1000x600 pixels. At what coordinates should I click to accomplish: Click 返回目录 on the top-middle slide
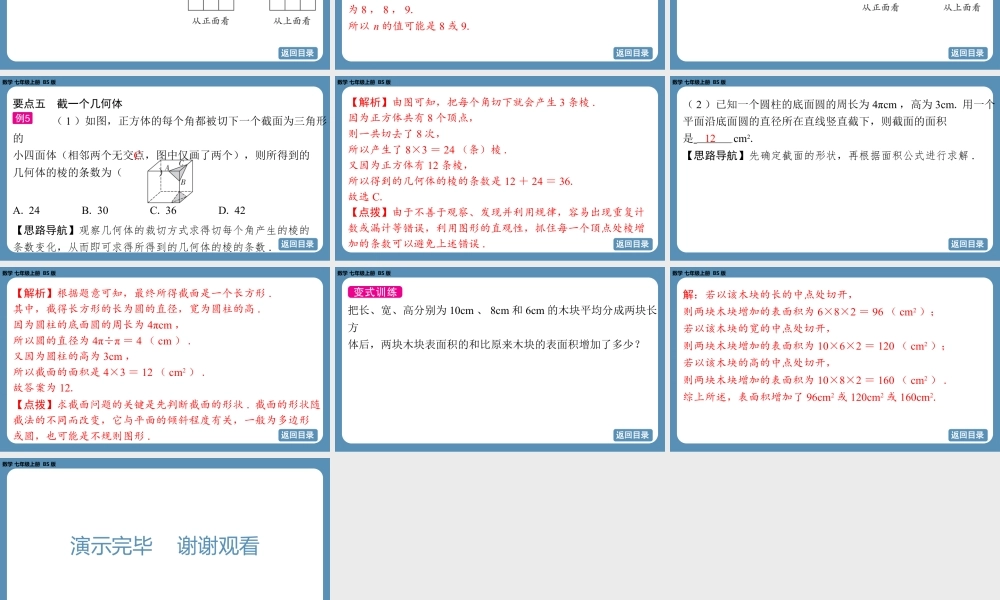pyautogui.click(x=632, y=53)
